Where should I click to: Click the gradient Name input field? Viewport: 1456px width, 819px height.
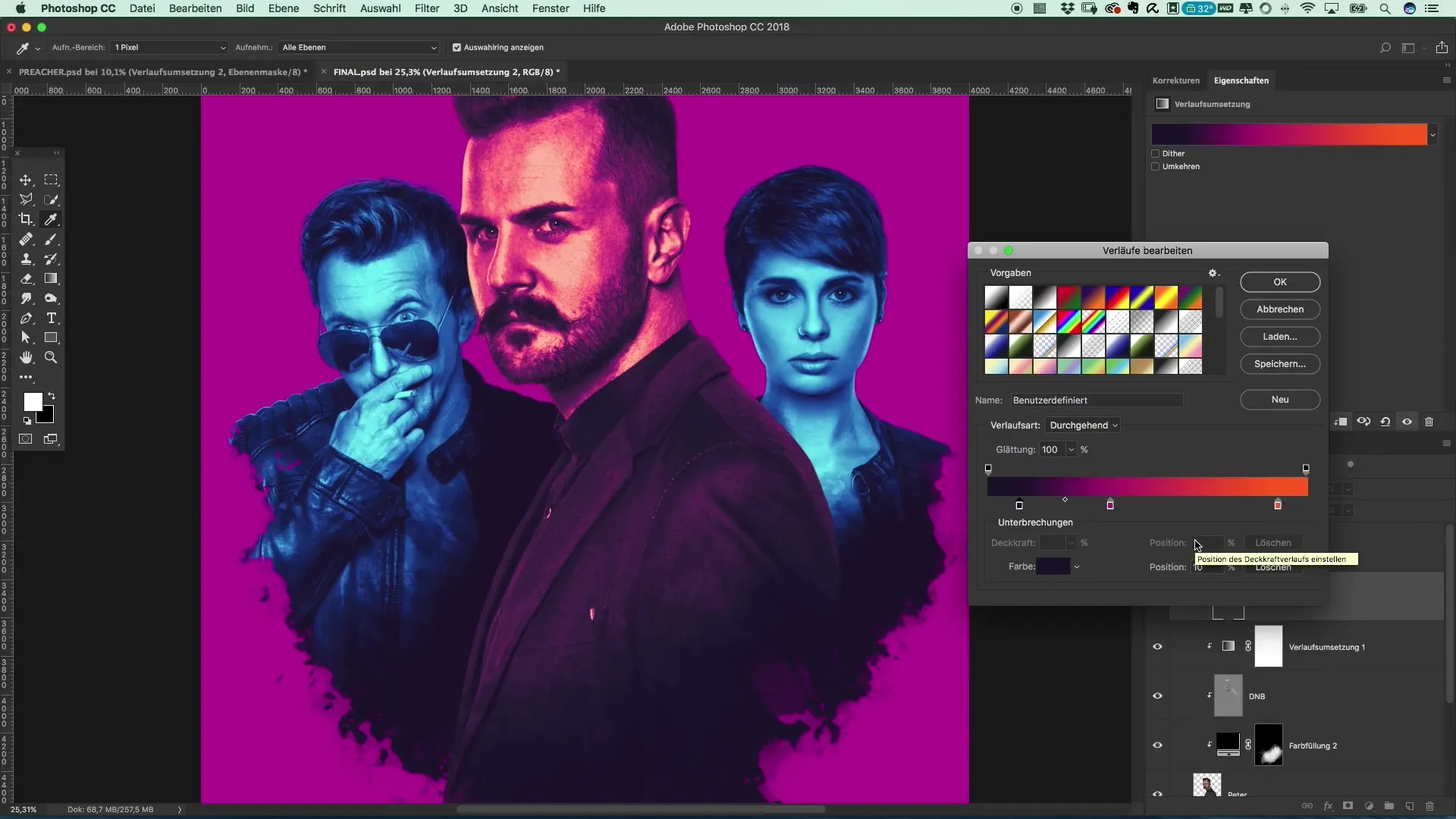point(1096,400)
